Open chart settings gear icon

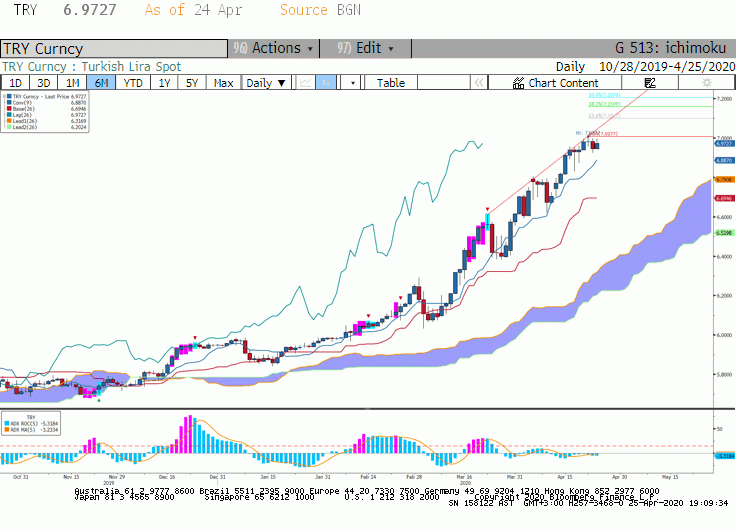point(706,83)
